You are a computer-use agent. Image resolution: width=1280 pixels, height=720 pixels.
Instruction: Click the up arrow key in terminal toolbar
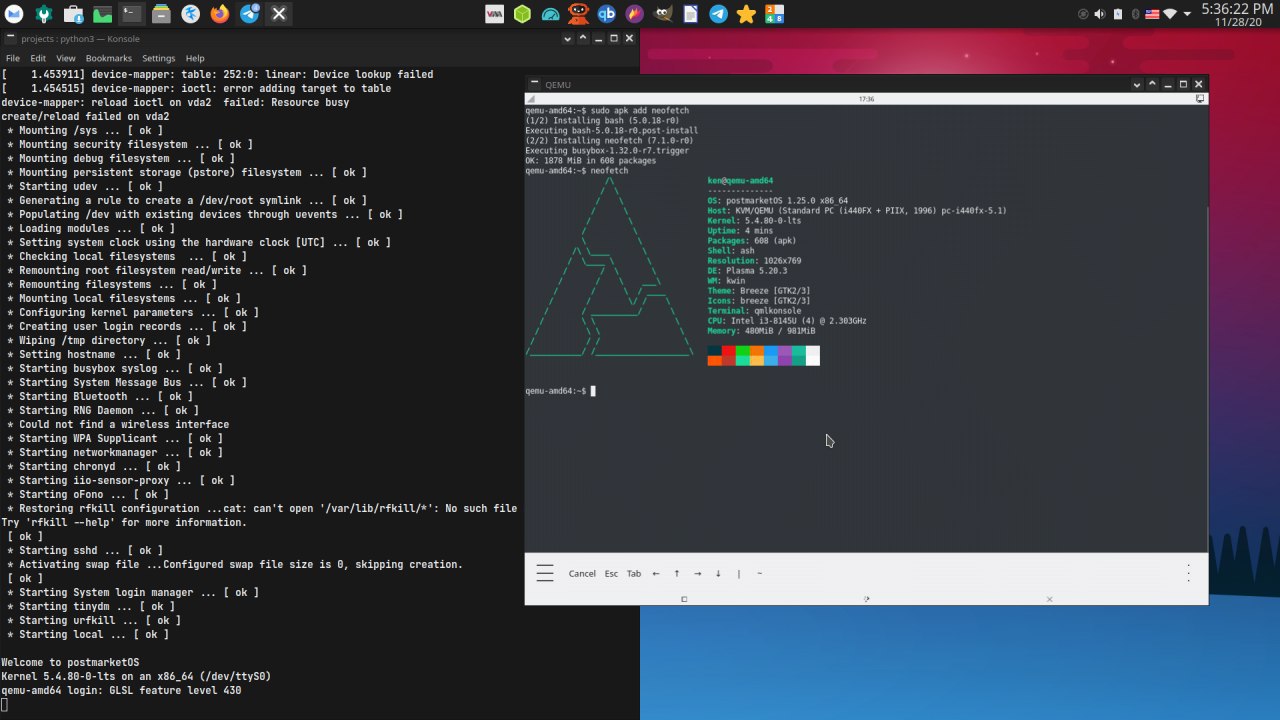pos(677,574)
